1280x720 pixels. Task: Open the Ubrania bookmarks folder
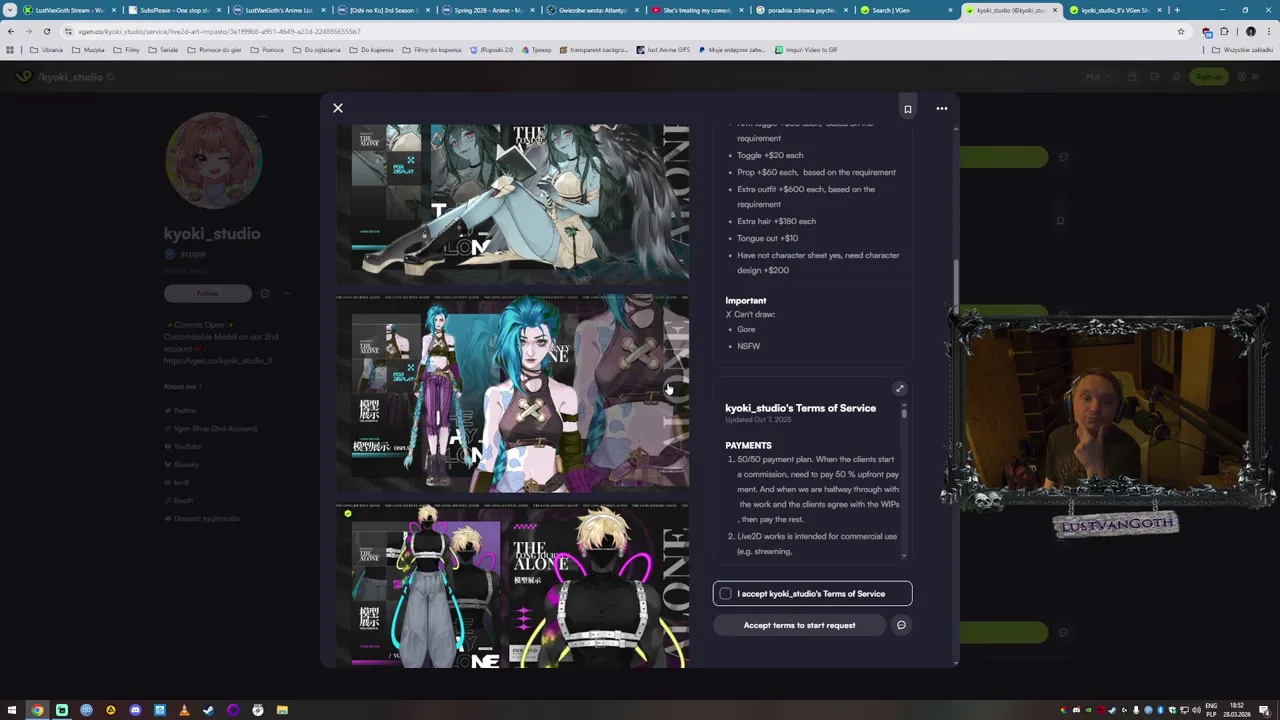tap(46, 50)
